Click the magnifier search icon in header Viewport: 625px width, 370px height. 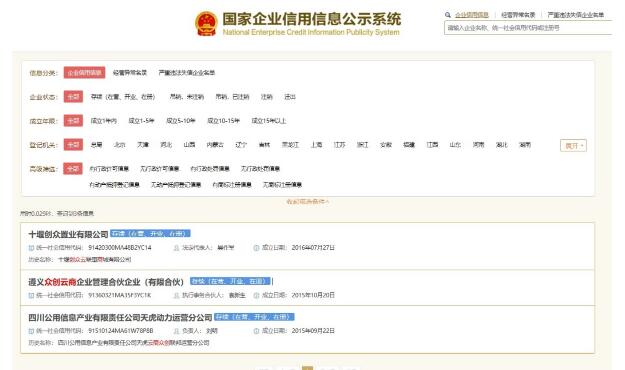pyautogui.click(x=448, y=15)
